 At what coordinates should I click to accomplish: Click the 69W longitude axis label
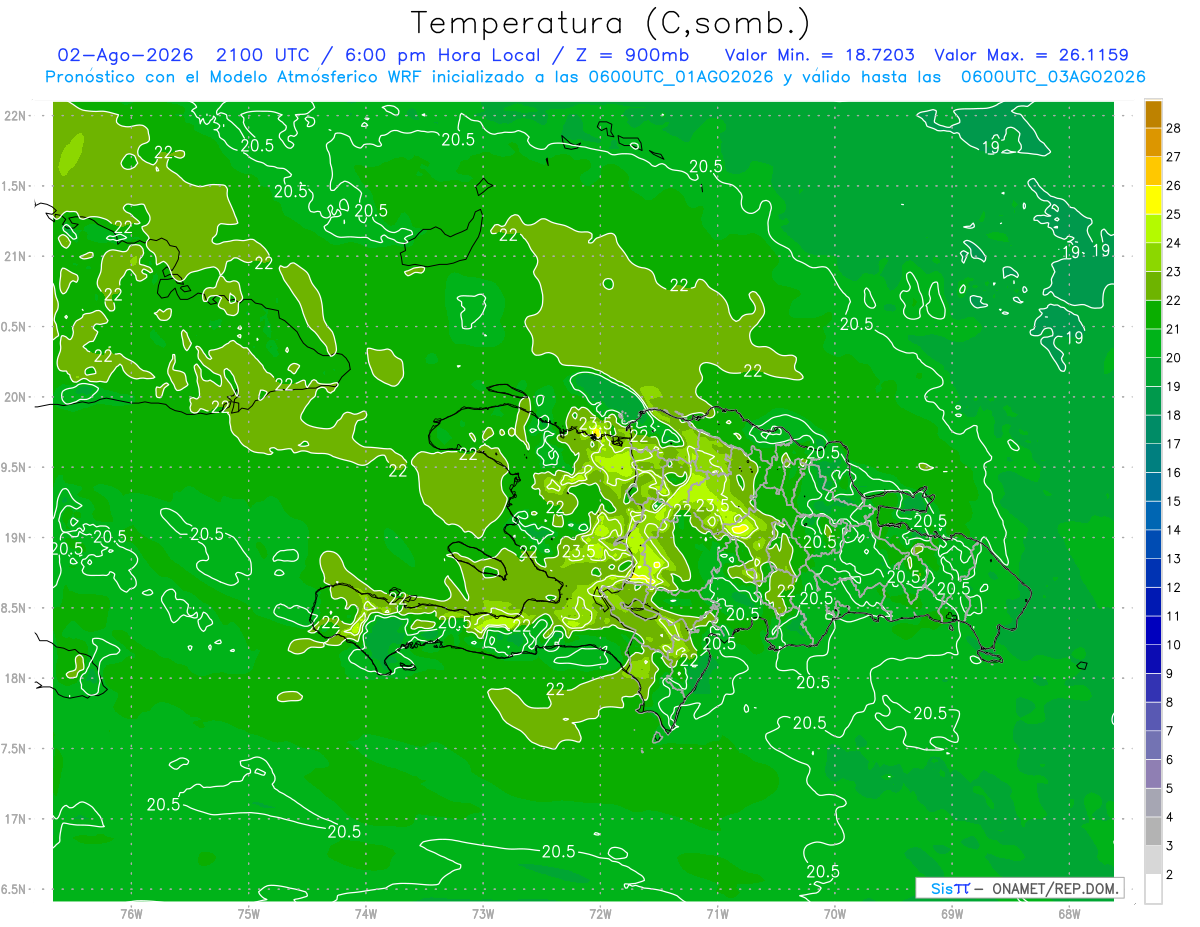[x=952, y=913]
